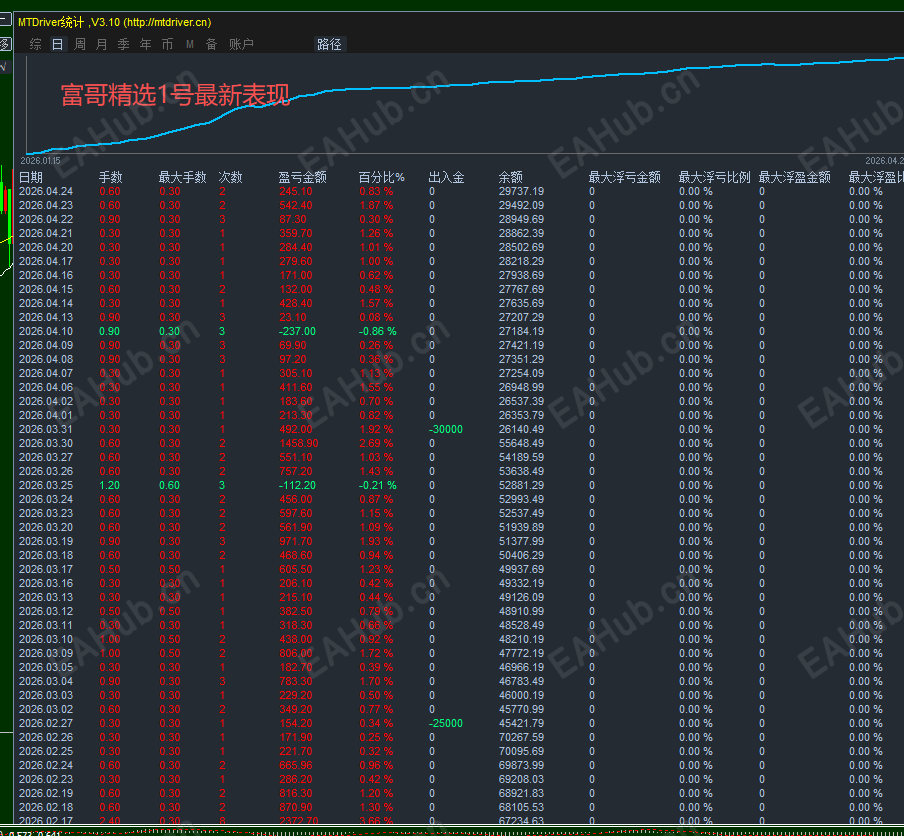Click the 1.87 % percentage cell
The width and height of the screenshot is (904, 836).
tap(376, 205)
